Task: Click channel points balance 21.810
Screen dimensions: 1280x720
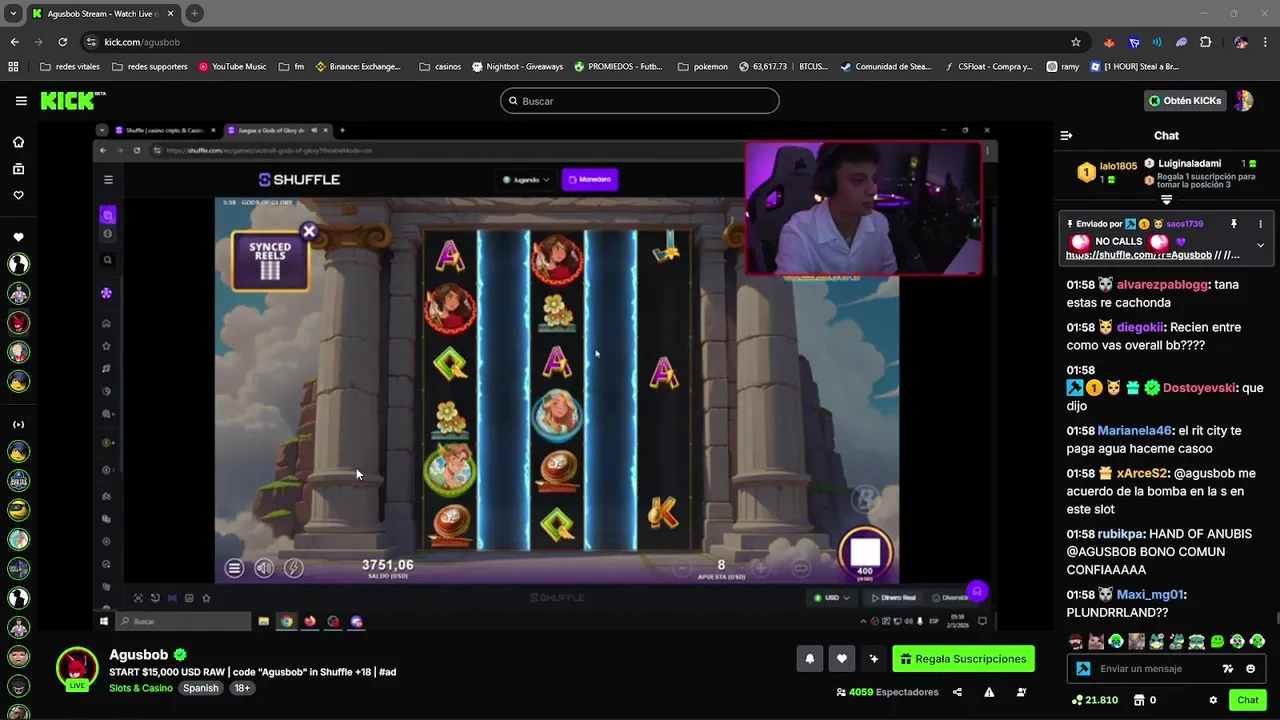Action: click(1094, 700)
